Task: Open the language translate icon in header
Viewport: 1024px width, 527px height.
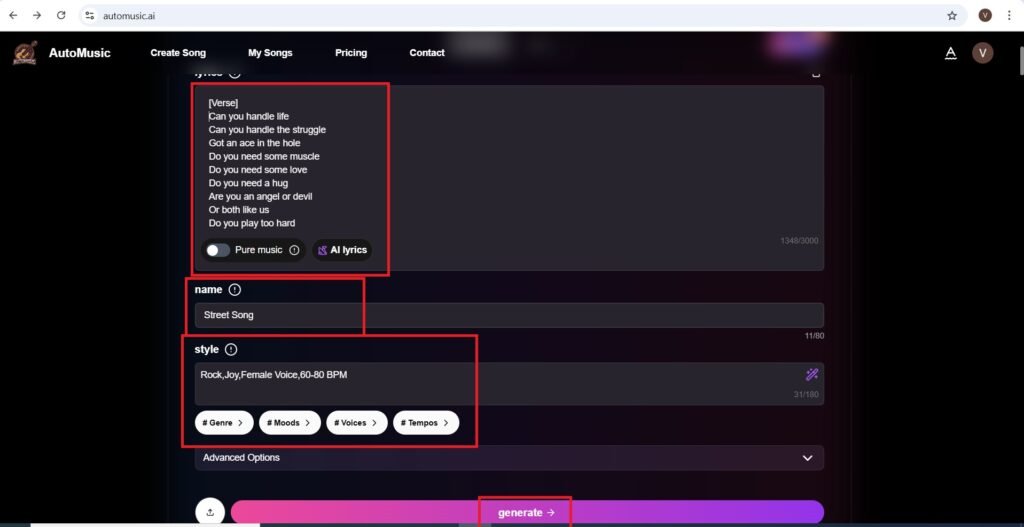Action: 951,53
